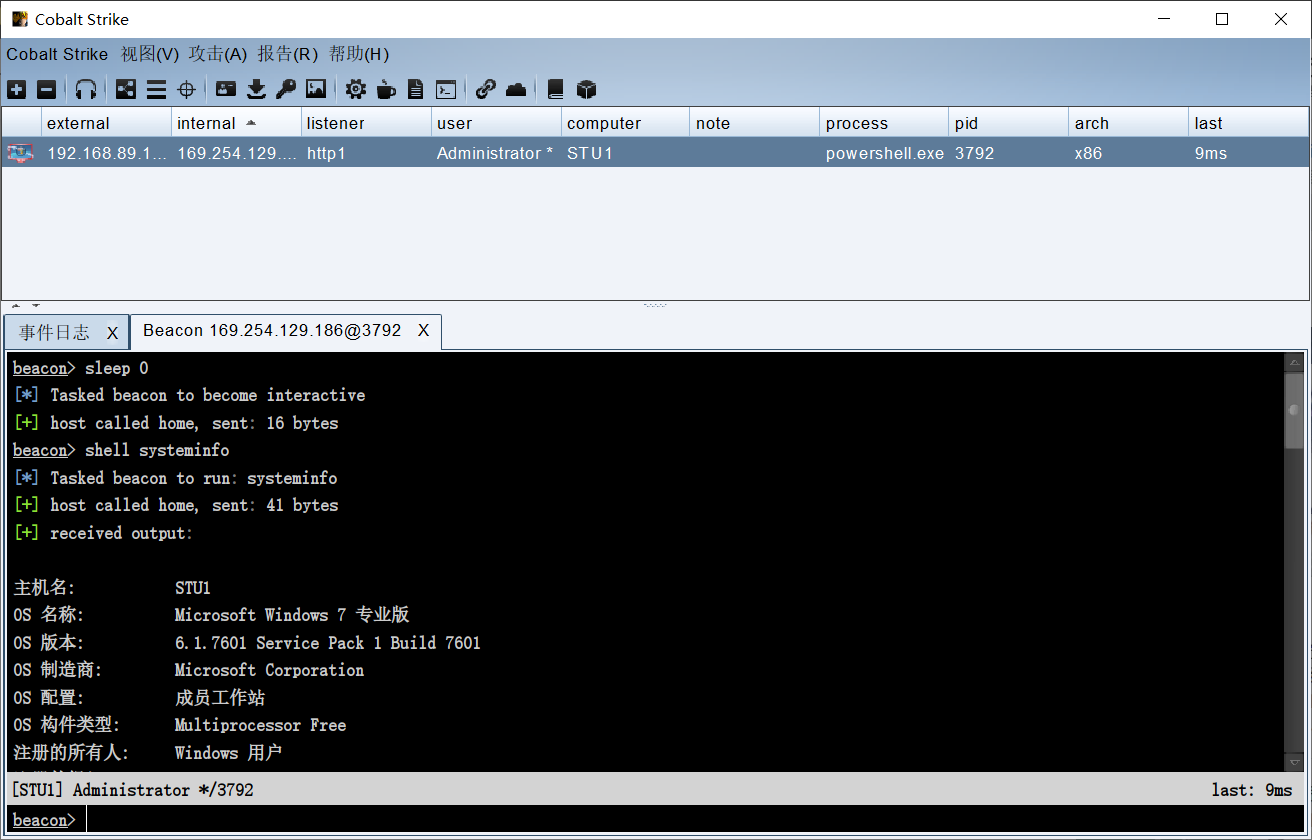The height and width of the screenshot is (840, 1312).
Task: Select the 169.254.129 internal address cell
Action: pos(236,153)
